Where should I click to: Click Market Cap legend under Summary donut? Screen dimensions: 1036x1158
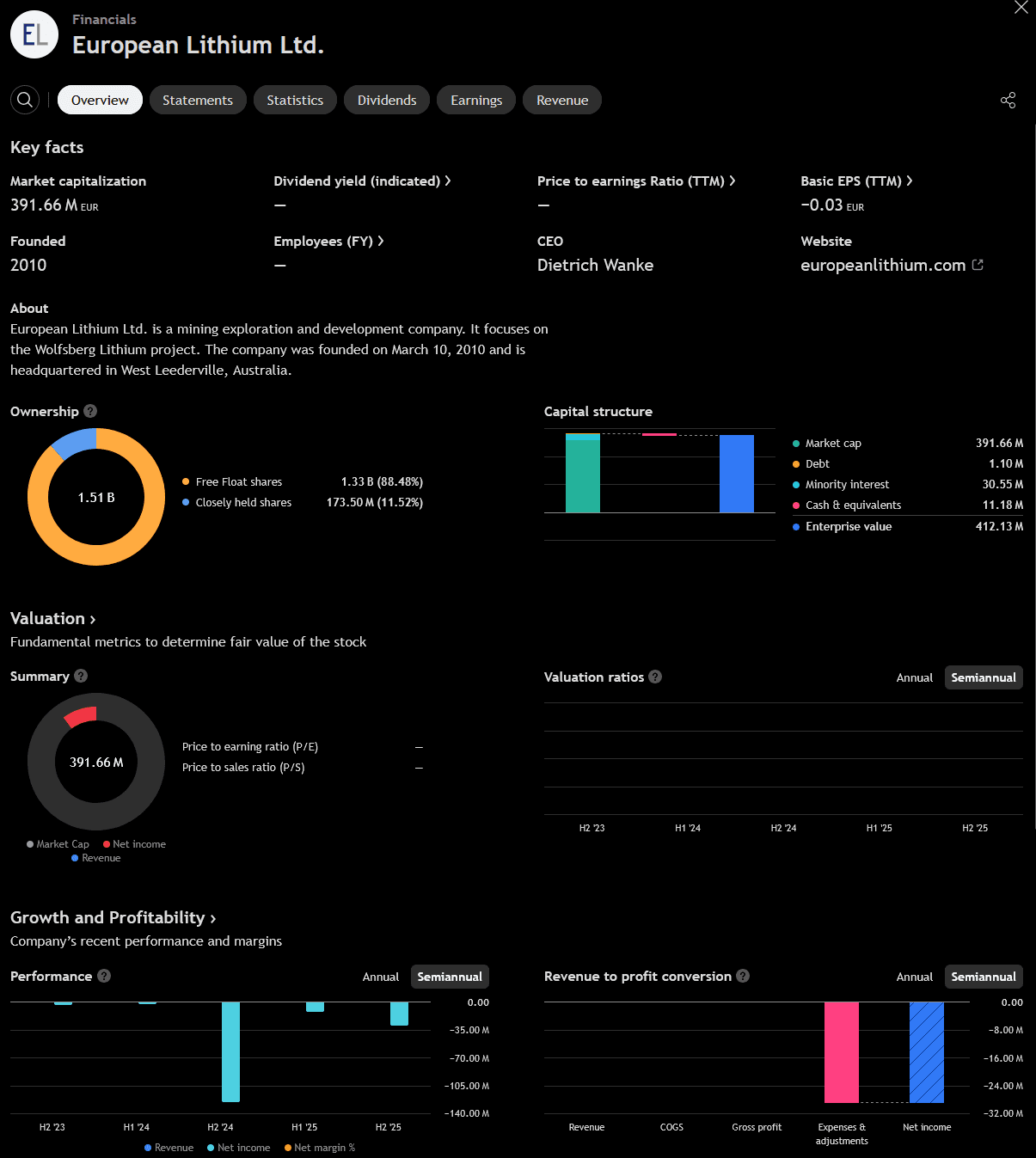click(x=58, y=844)
